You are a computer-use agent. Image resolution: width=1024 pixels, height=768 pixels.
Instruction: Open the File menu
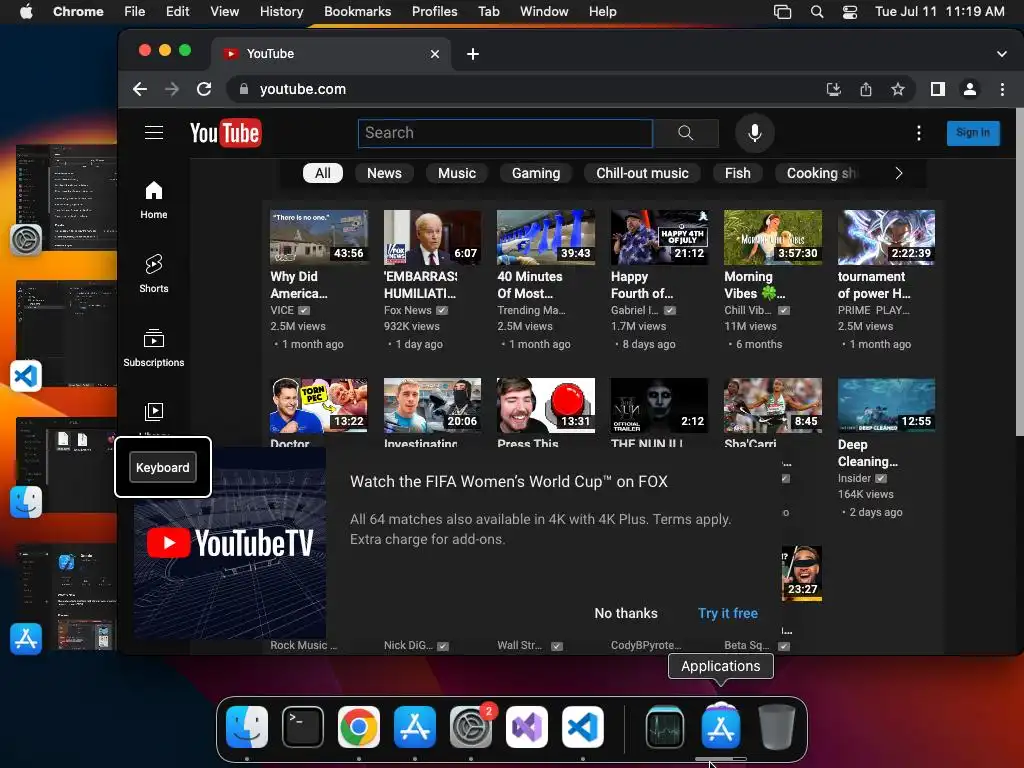click(135, 12)
